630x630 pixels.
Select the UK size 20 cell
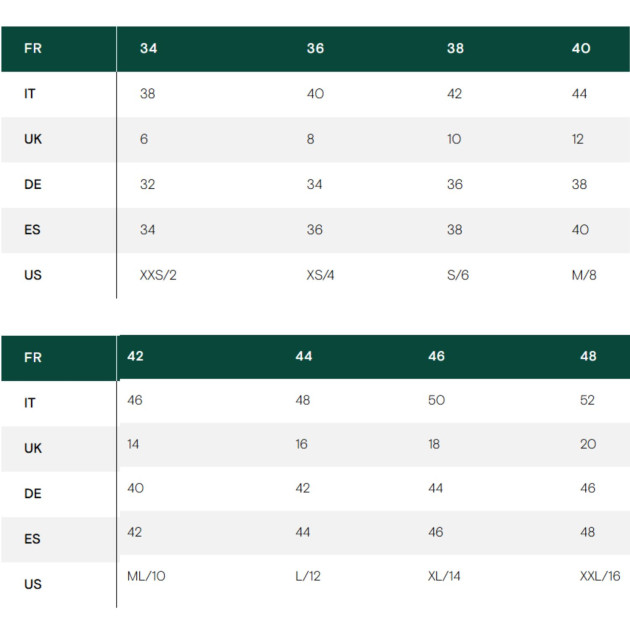[x=587, y=444]
